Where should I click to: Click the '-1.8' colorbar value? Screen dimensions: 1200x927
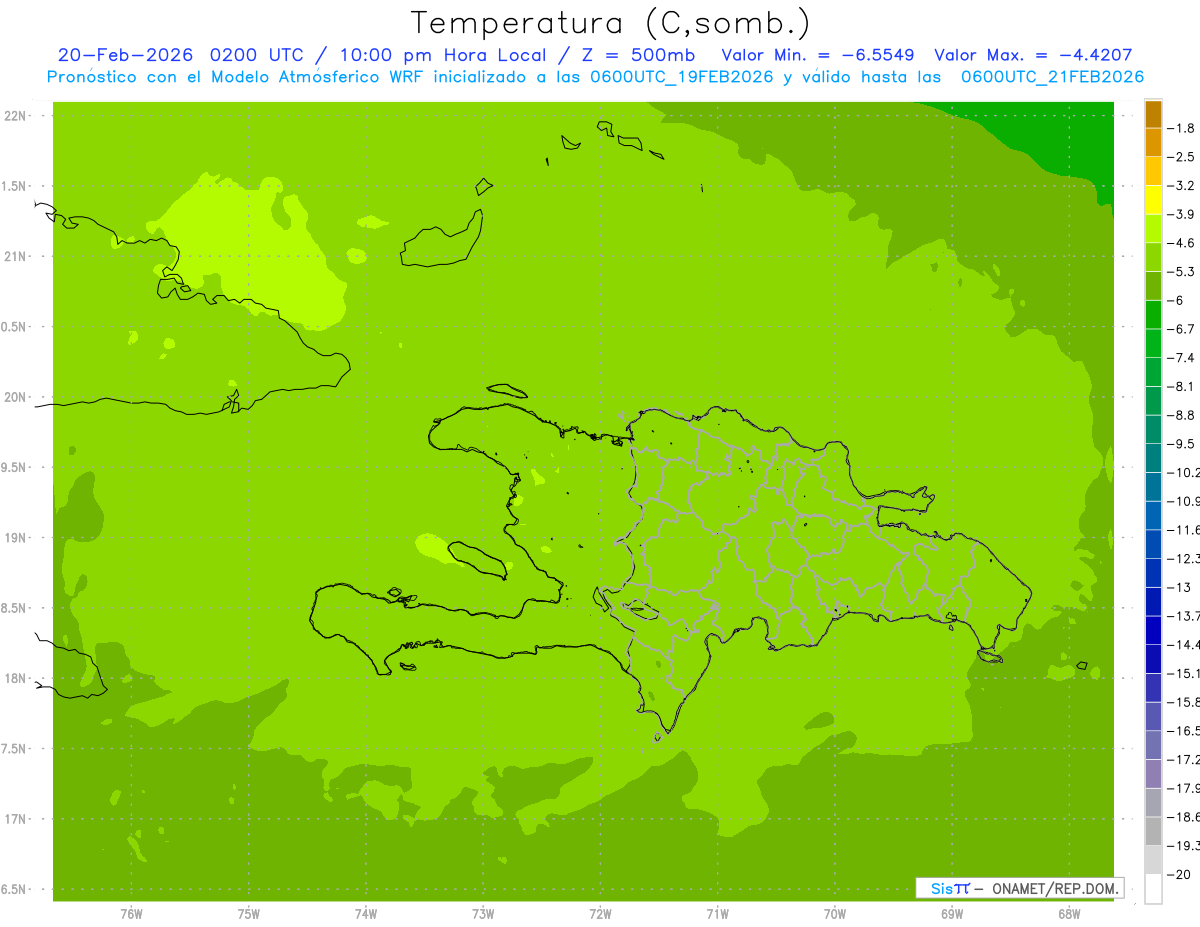coord(1182,128)
